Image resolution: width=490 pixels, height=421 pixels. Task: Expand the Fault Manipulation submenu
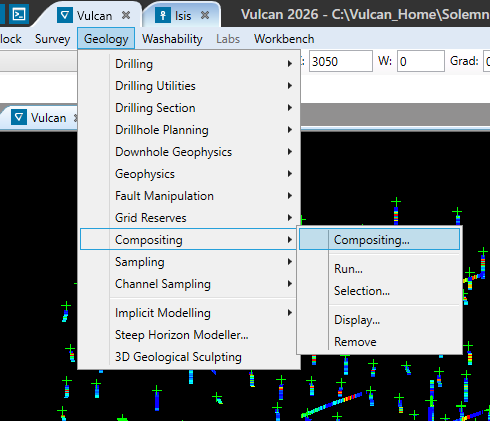point(189,196)
